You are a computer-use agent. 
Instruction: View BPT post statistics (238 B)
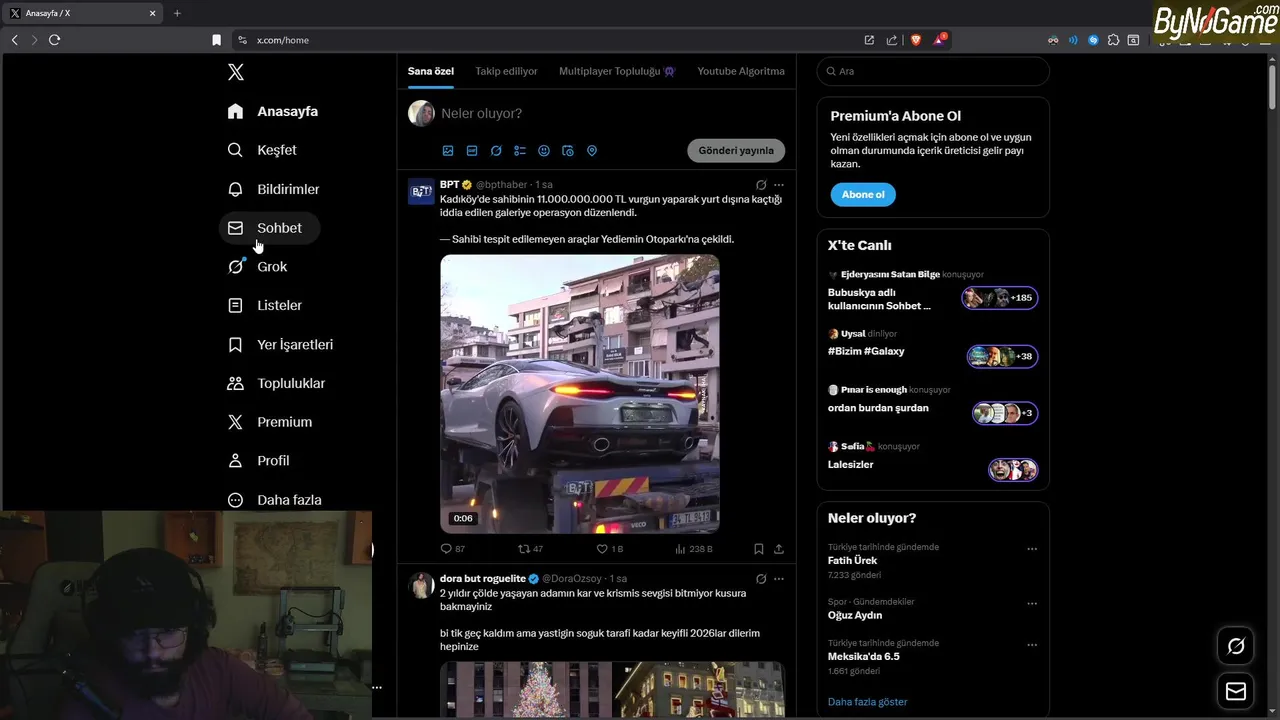[x=693, y=549]
